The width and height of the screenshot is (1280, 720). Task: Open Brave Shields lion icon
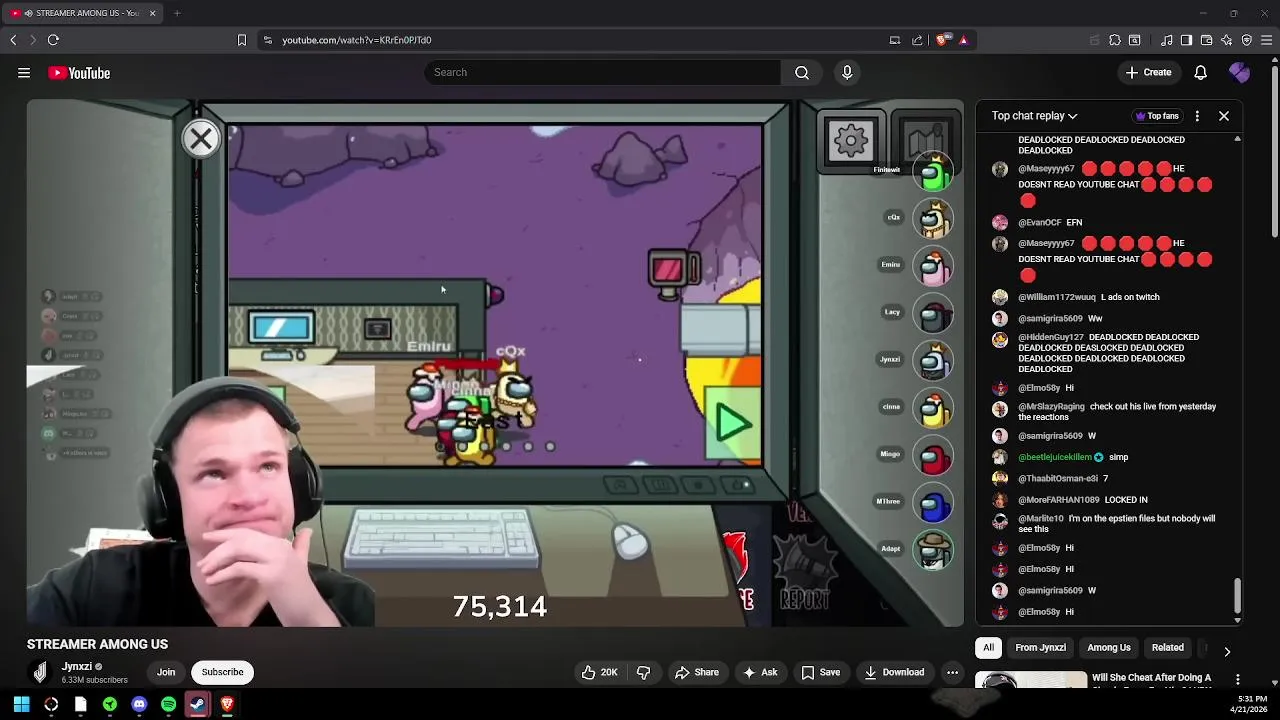(x=943, y=40)
